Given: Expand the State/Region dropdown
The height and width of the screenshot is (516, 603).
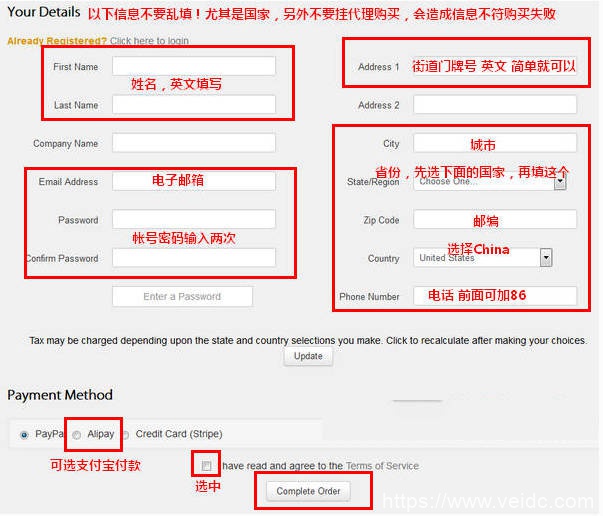Looking at the screenshot, I should pos(560,182).
